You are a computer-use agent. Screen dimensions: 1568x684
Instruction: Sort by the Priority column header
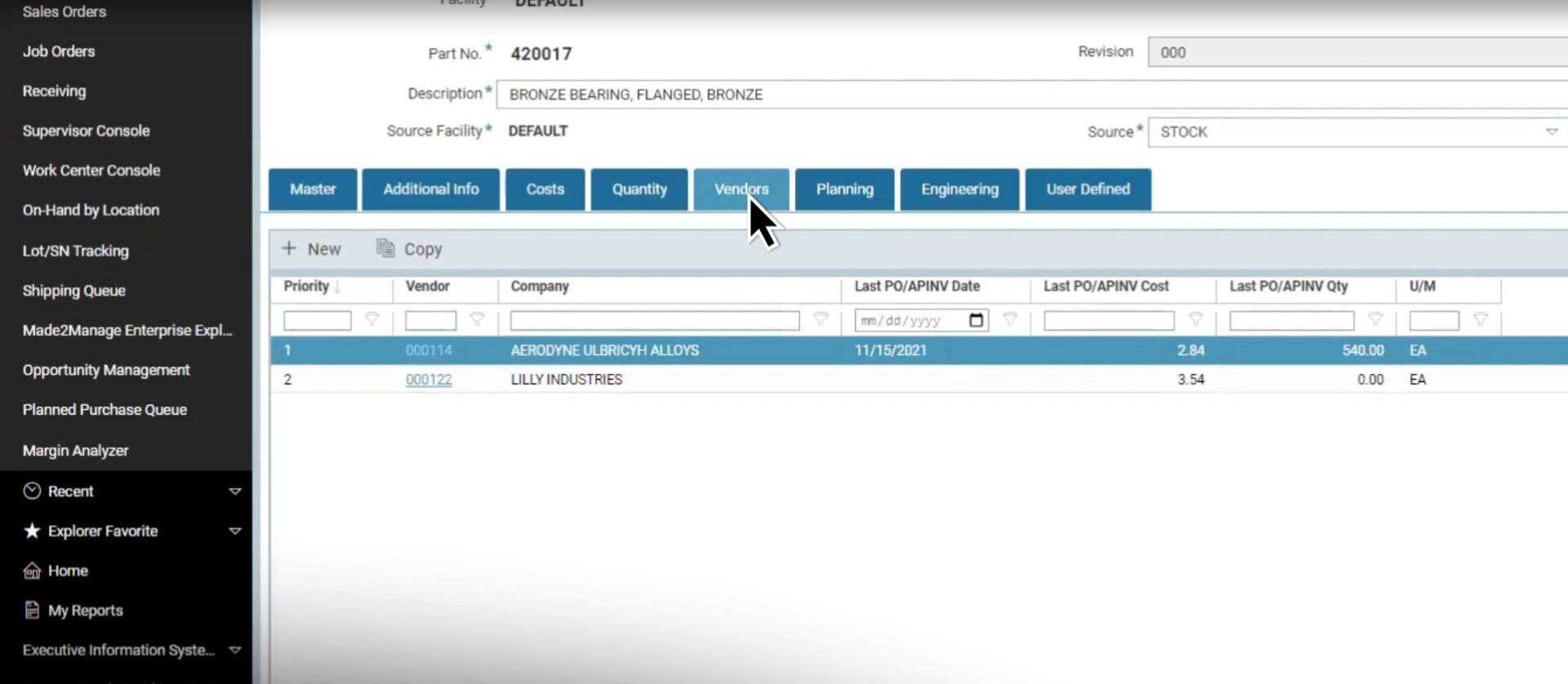click(x=307, y=286)
